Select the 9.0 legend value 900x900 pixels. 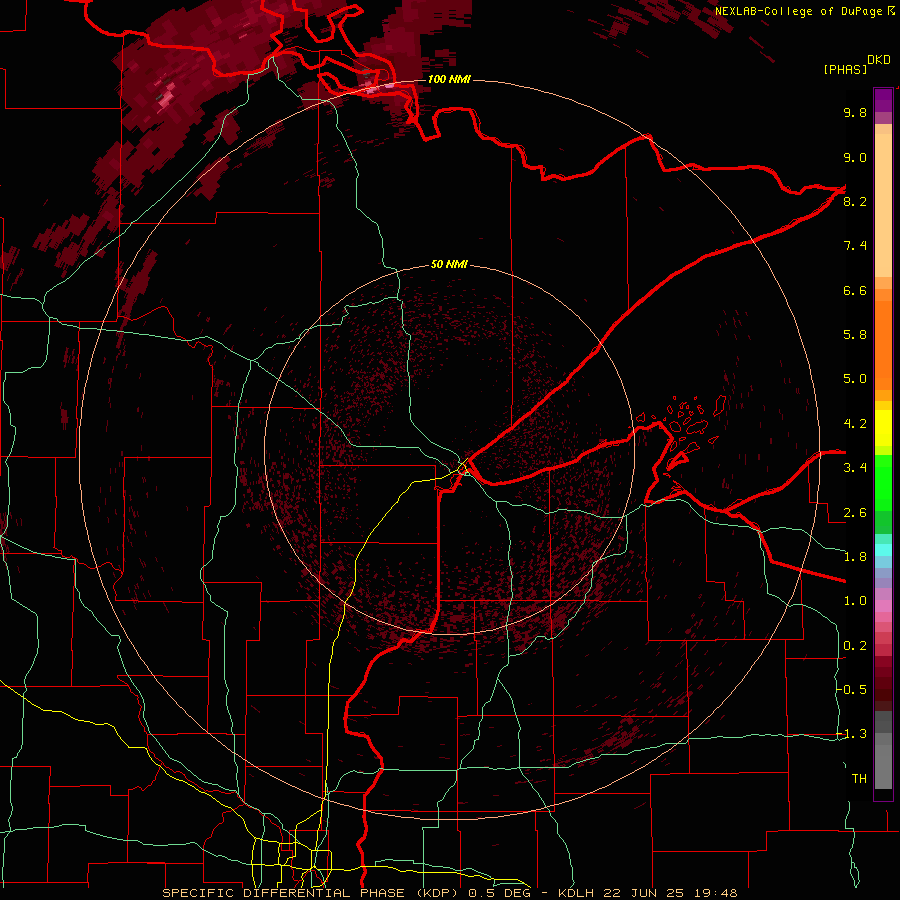pyautogui.click(x=855, y=157)
